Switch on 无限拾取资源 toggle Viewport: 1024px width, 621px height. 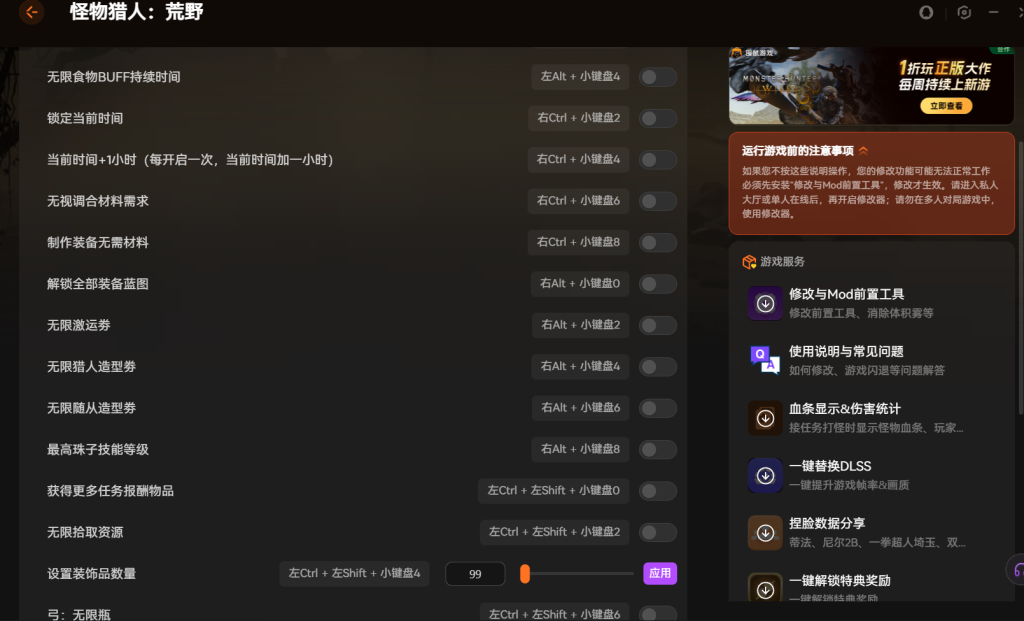pos(658,532)
